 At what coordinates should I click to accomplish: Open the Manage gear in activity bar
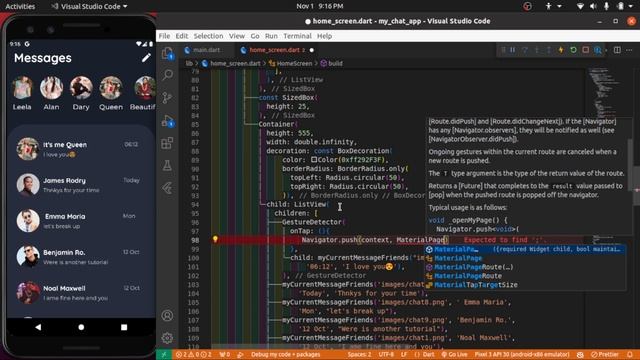click(167, 338)
